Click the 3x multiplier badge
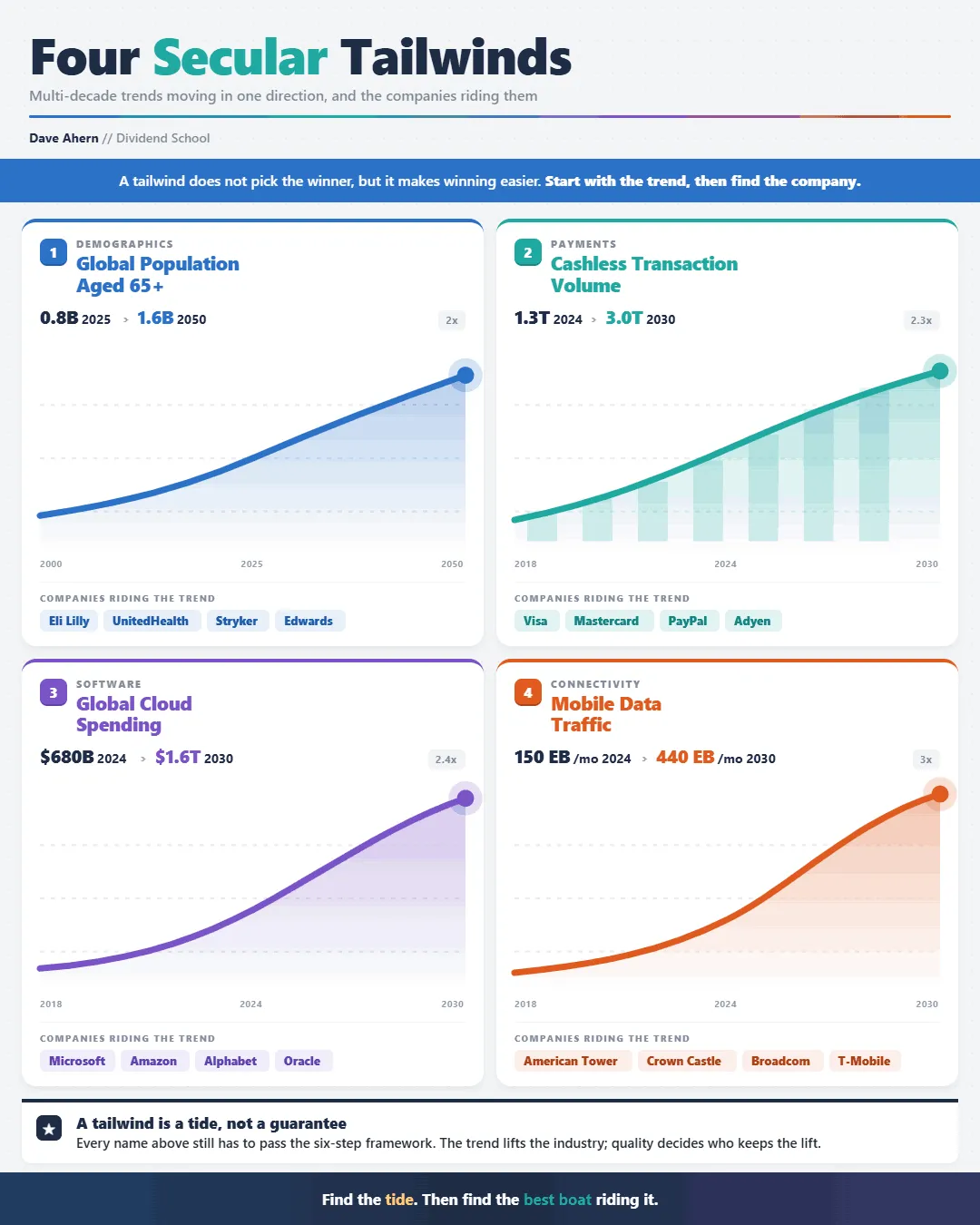980x1225 pixels. click(x=926, y=759)
